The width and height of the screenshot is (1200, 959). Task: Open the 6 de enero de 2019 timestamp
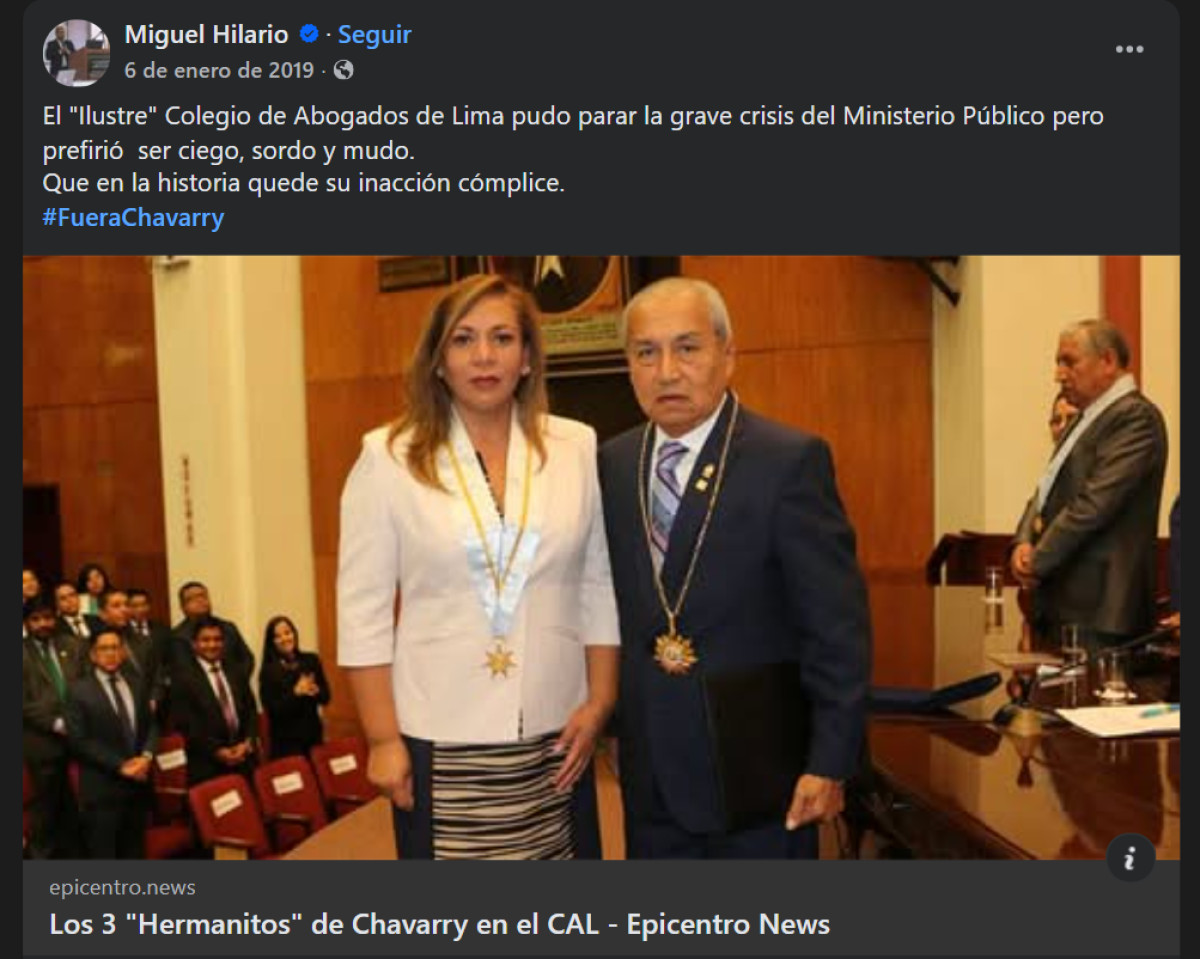click(x=218, y=70)
